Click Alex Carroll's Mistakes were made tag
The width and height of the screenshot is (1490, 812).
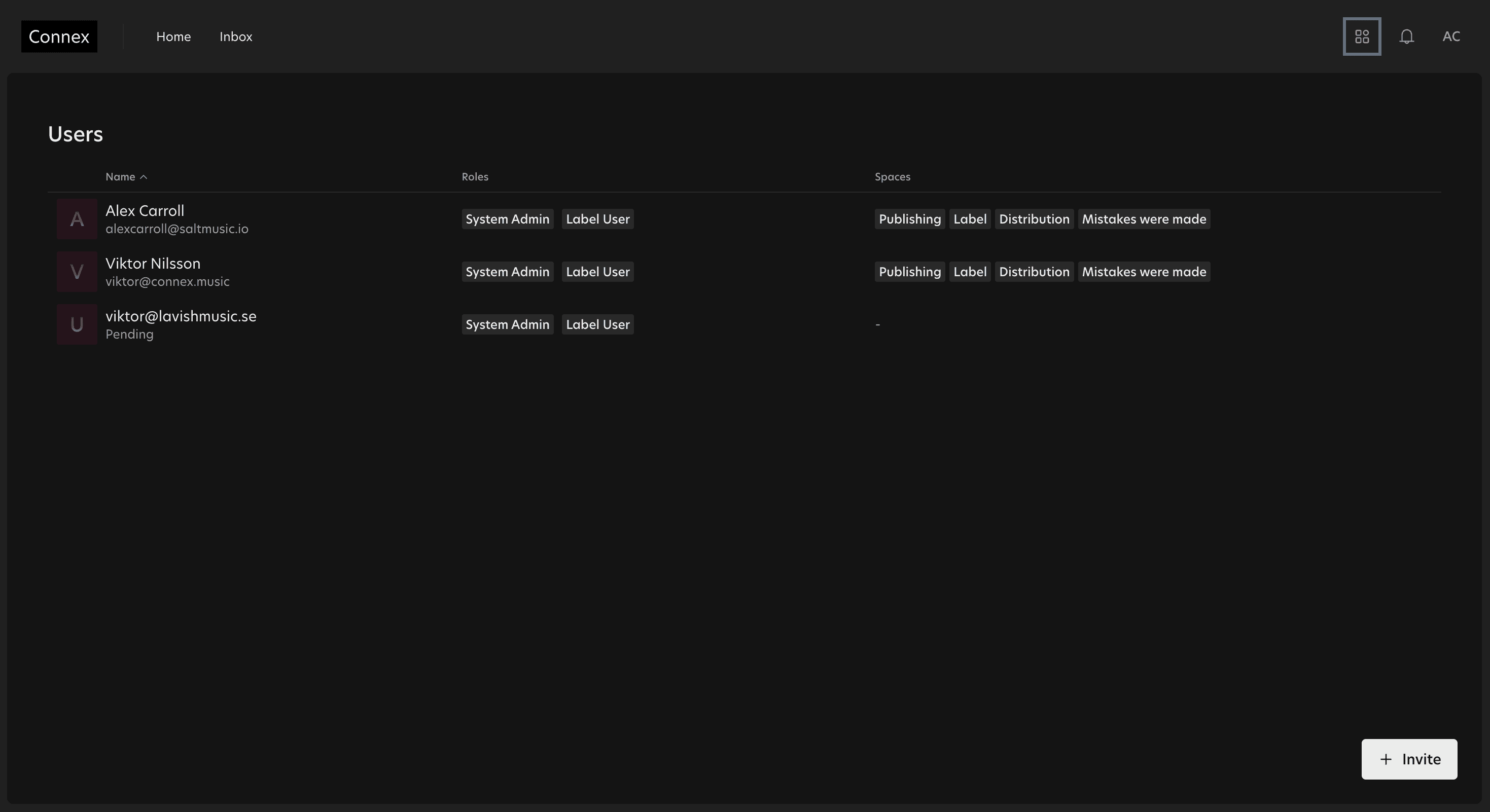click(x=1144, y=219)
